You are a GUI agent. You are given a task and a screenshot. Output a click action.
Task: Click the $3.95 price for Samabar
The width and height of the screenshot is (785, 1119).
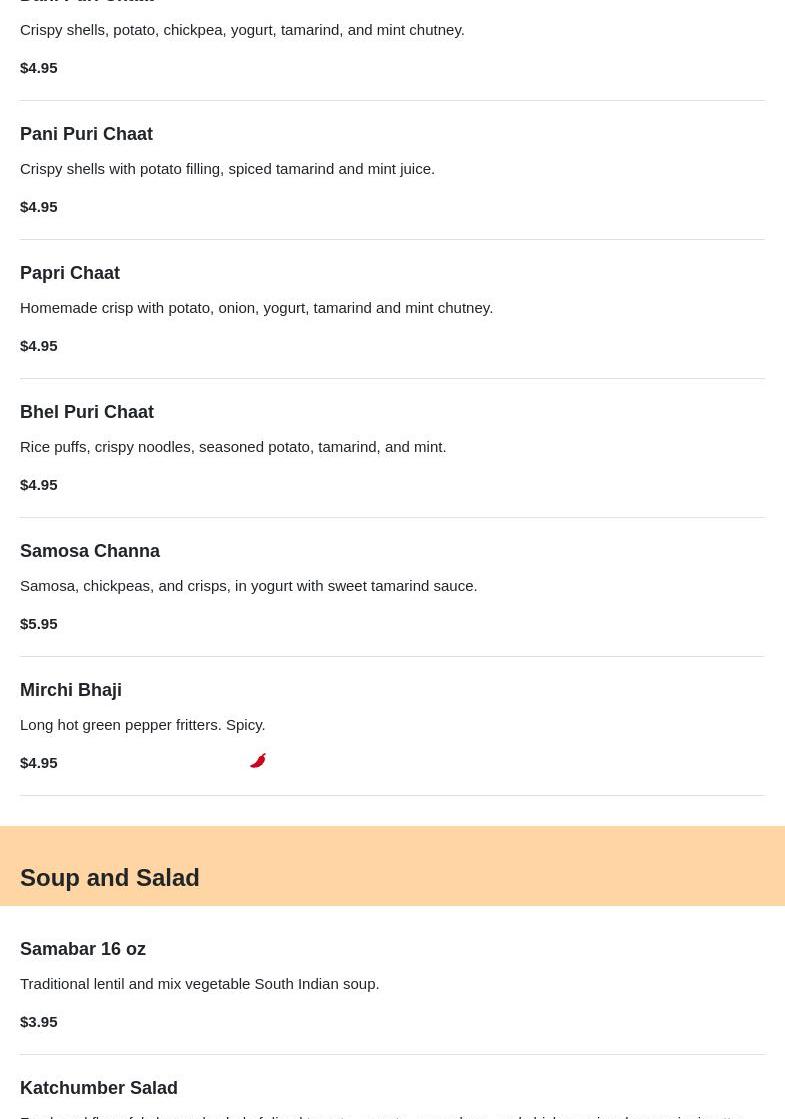(39, 1021)
